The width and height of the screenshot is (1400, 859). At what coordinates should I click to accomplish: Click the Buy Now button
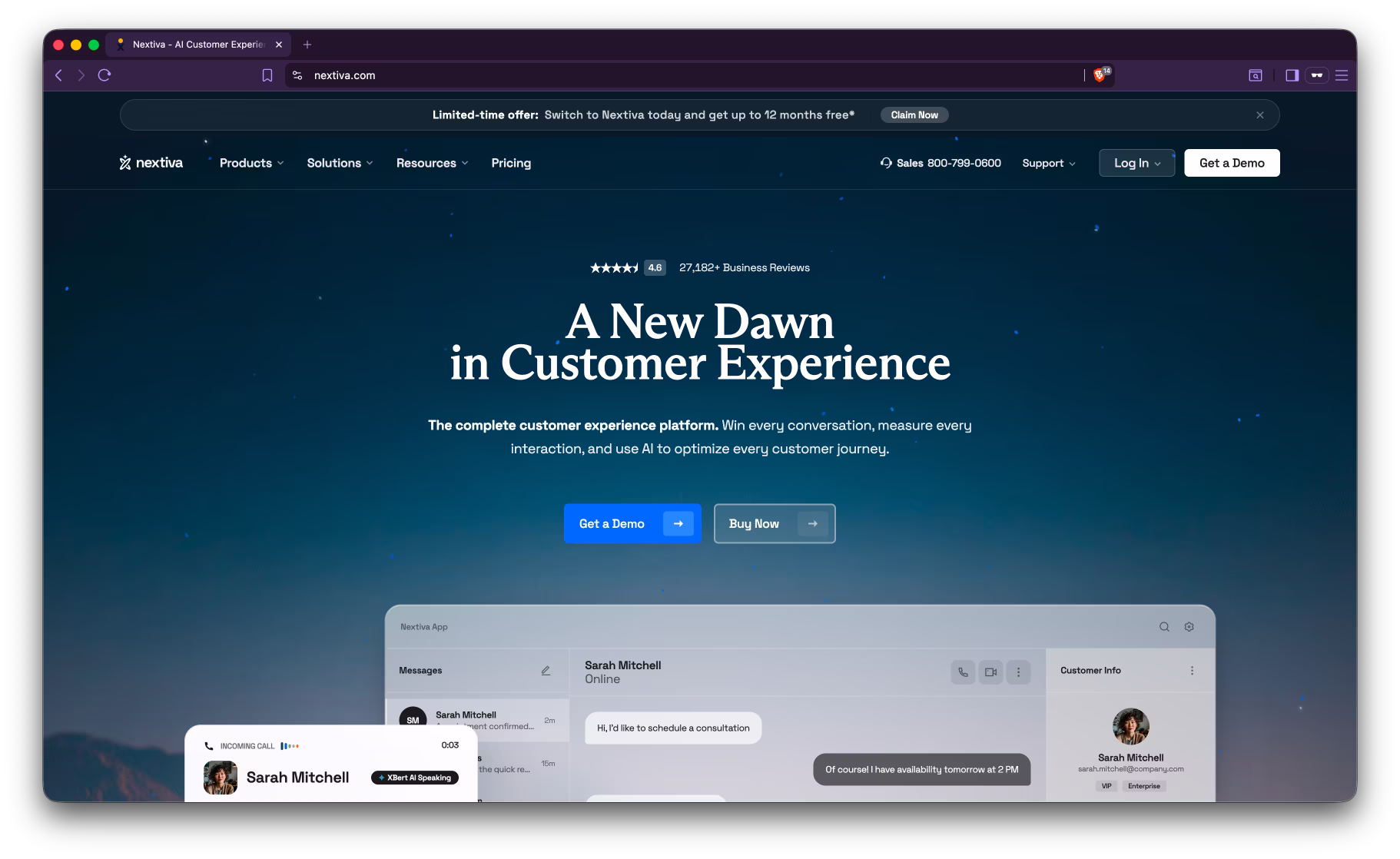(775, 524)
